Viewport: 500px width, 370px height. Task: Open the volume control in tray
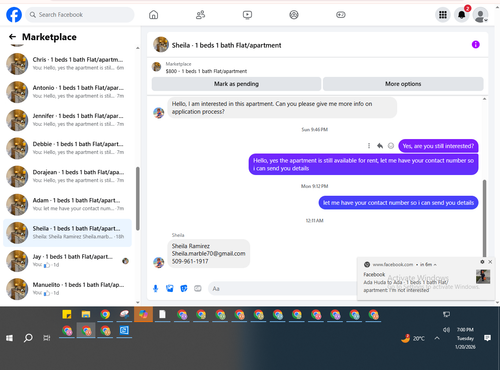(446, 330)
